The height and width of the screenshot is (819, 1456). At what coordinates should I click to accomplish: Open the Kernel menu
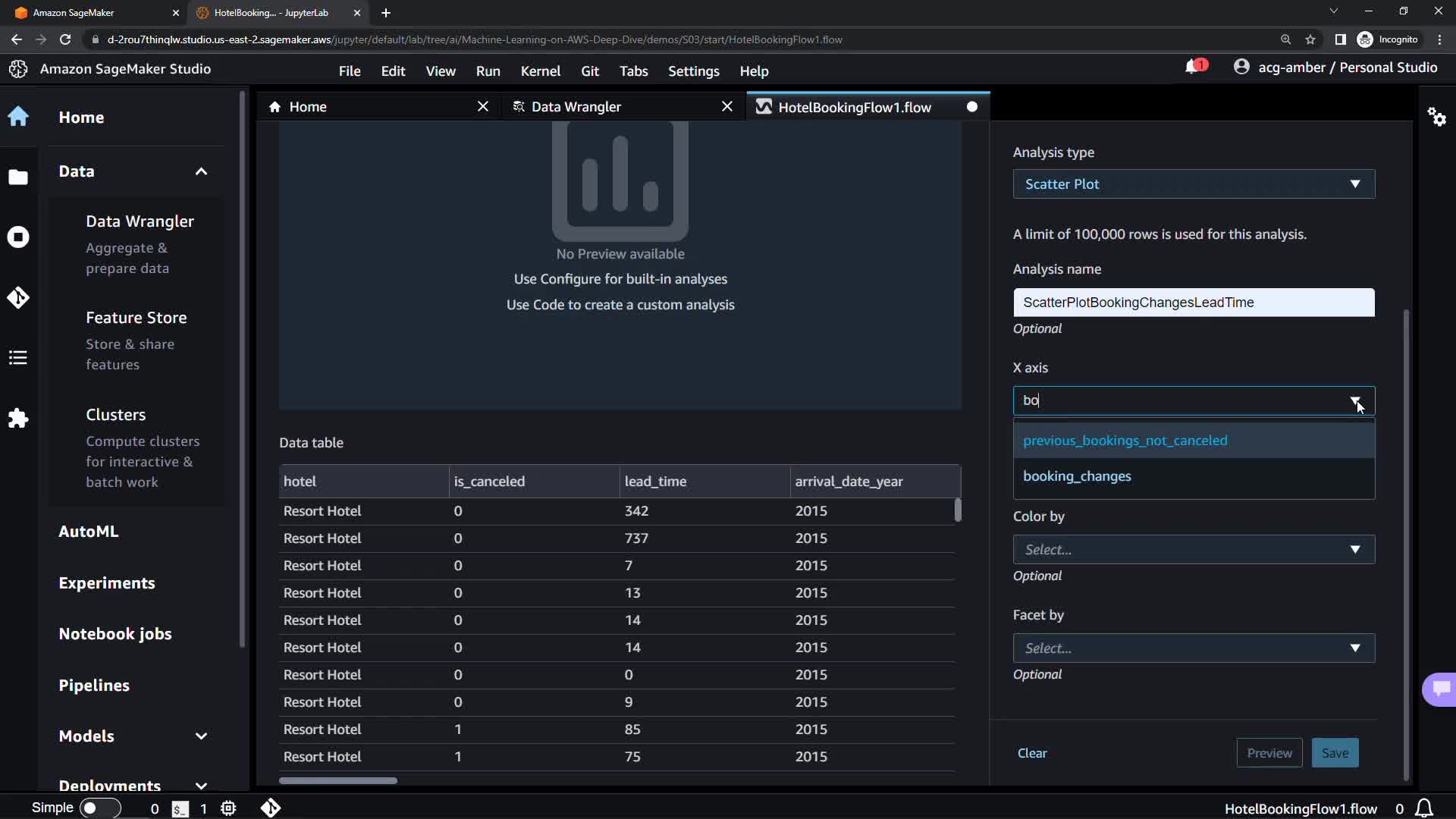540,71
